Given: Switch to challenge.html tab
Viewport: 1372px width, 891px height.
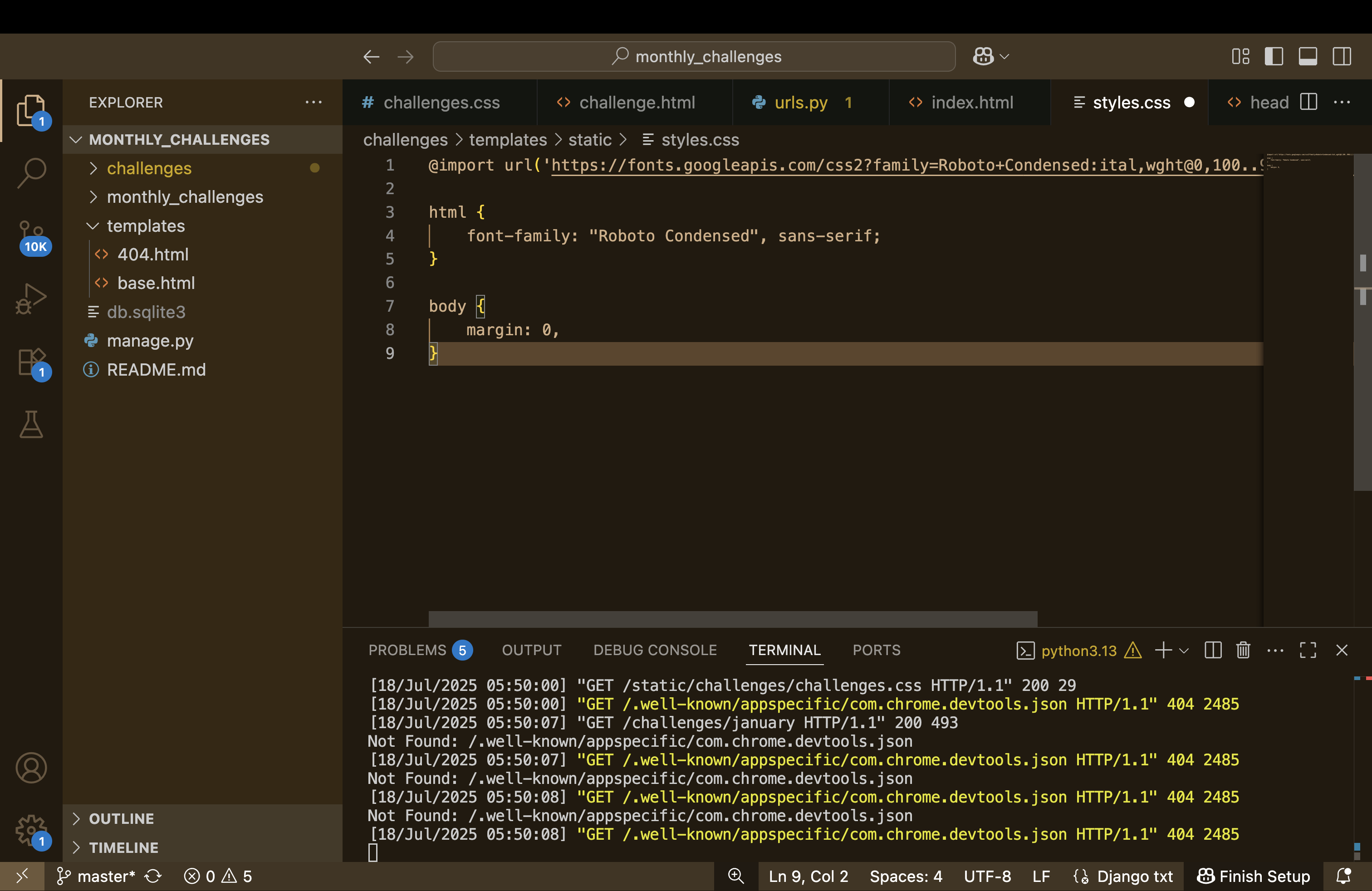Looking at the screenshot, I should (636, 102).
